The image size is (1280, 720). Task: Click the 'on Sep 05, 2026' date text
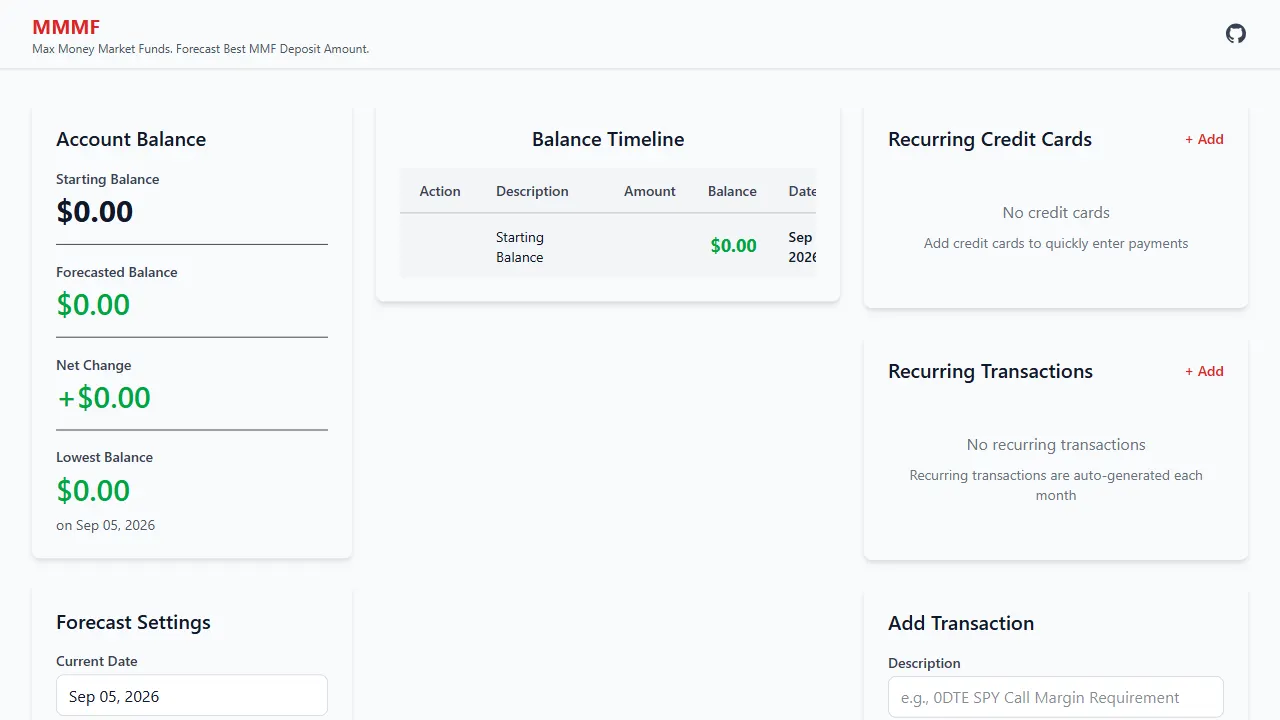106,525
